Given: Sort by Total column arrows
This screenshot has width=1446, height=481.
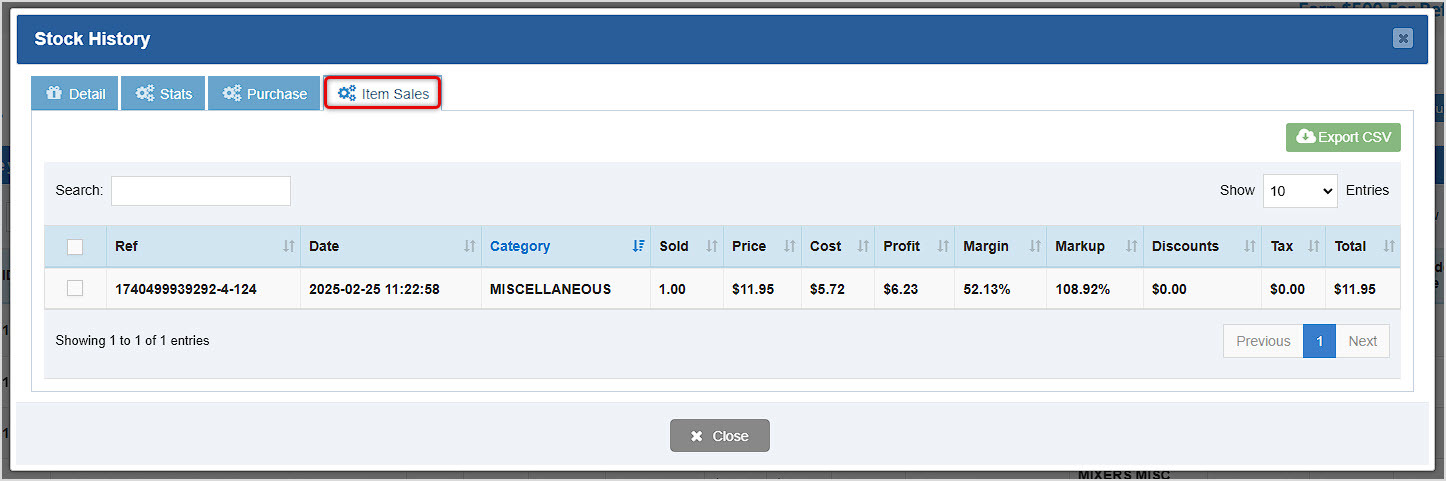Looking at the screenshot, I should click(1388, 246).
